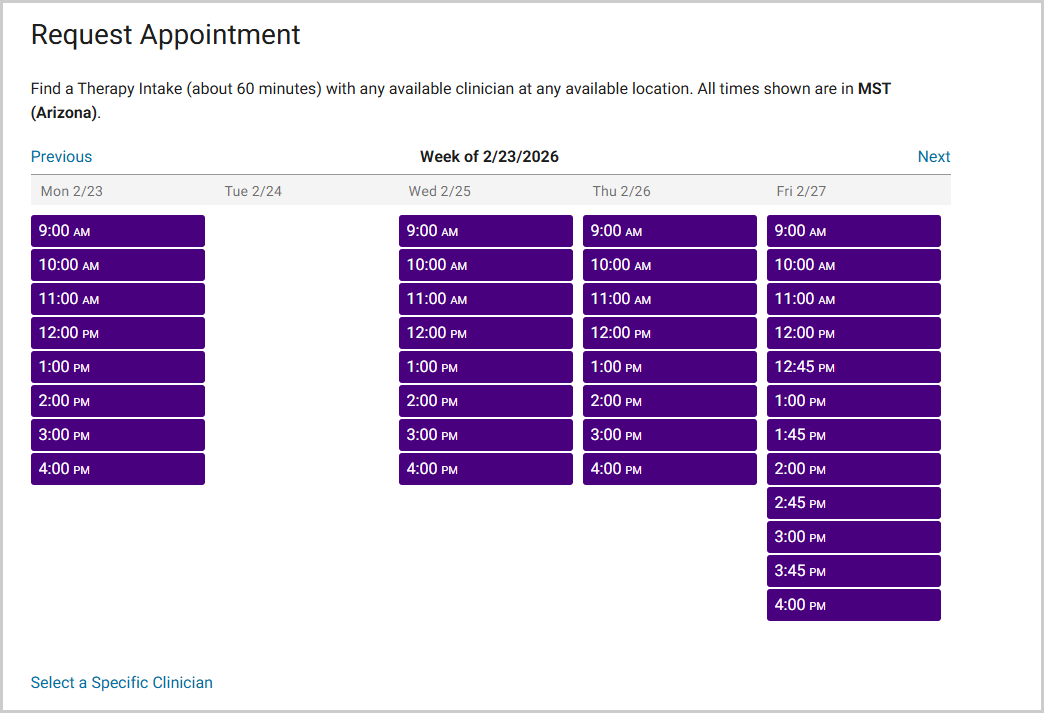1044x713 pixels.
Task: Pick Friday 2/27 12:00 PM time
Action: (x=854, y=333)
